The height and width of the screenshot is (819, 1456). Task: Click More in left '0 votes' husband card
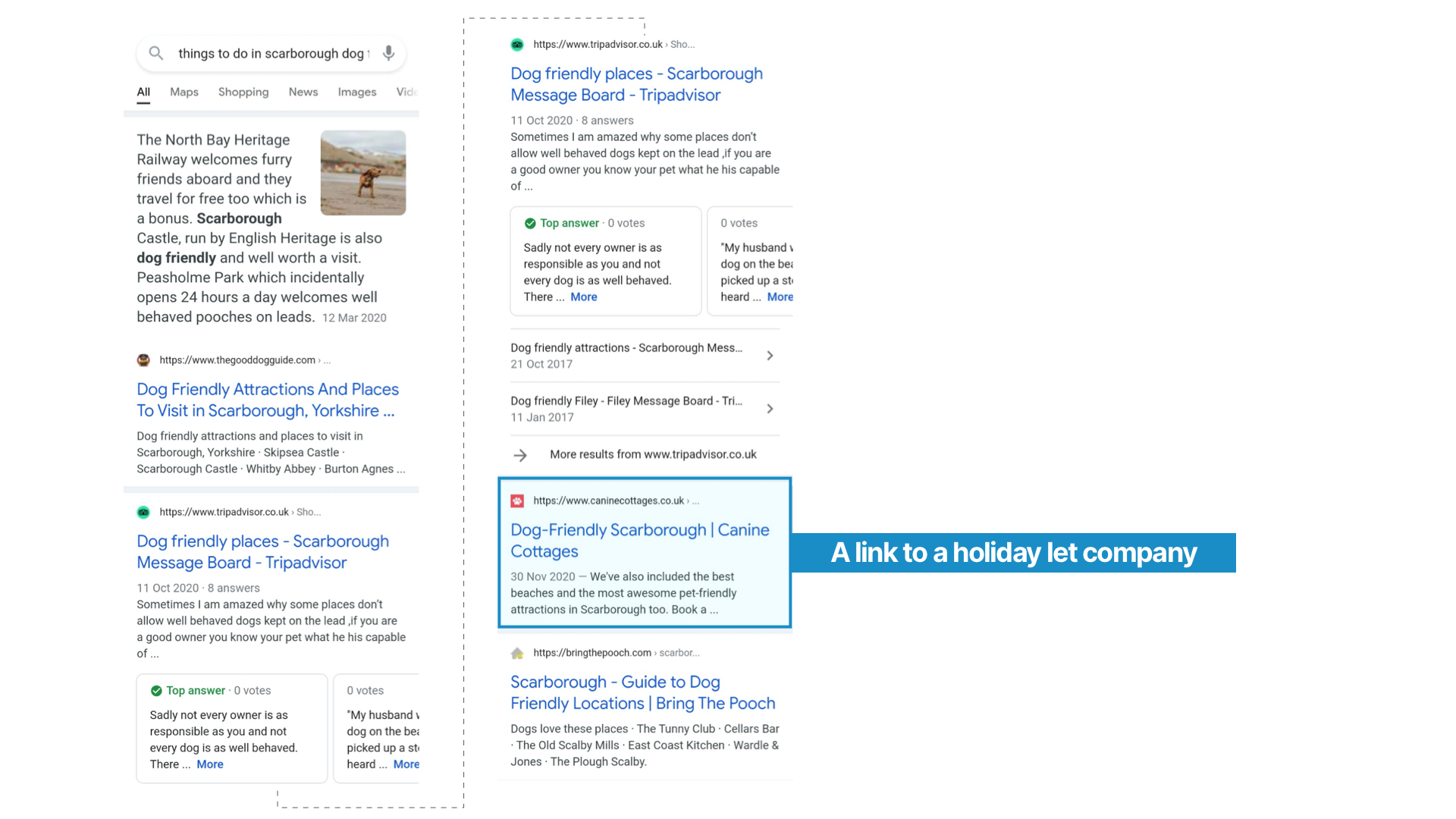click(406, 764)
